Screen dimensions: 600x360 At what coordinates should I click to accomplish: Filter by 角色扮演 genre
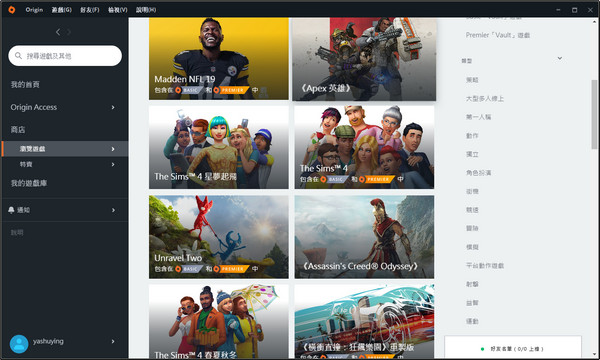coord(478,173)
